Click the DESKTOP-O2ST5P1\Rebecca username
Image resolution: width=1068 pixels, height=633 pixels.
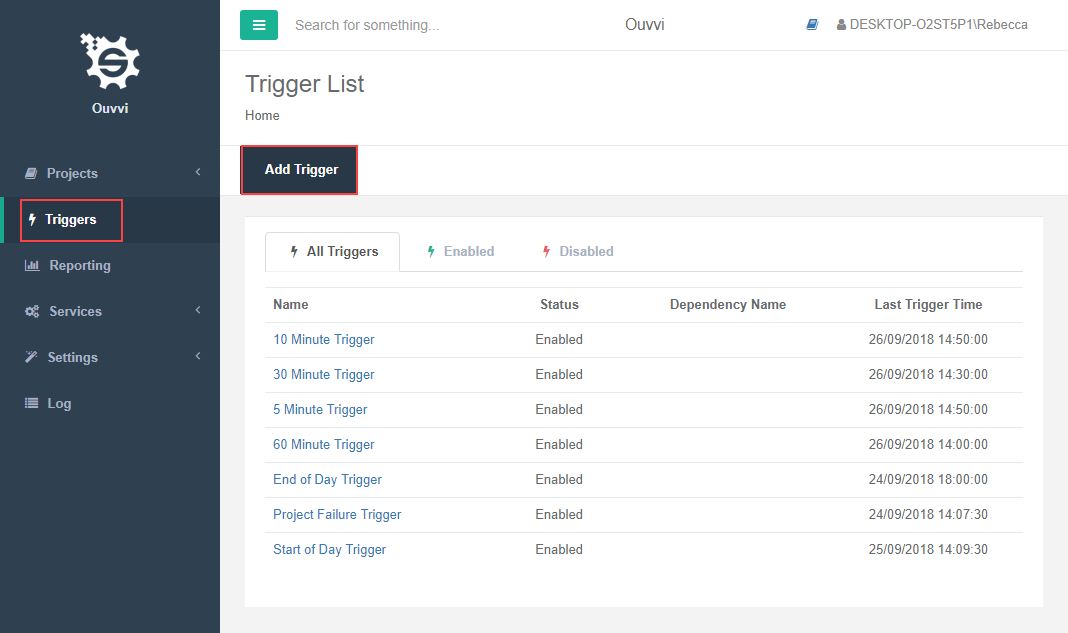(939, 25)
